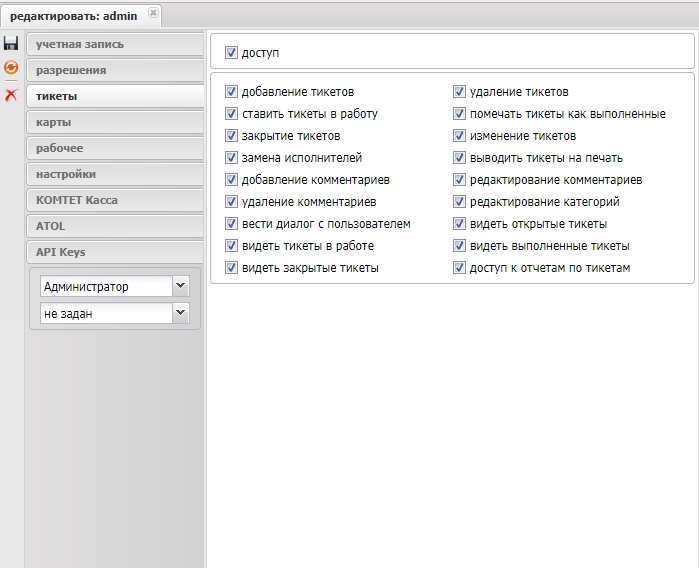
Task: Click the red X delete icon
Action: [11, 94]
